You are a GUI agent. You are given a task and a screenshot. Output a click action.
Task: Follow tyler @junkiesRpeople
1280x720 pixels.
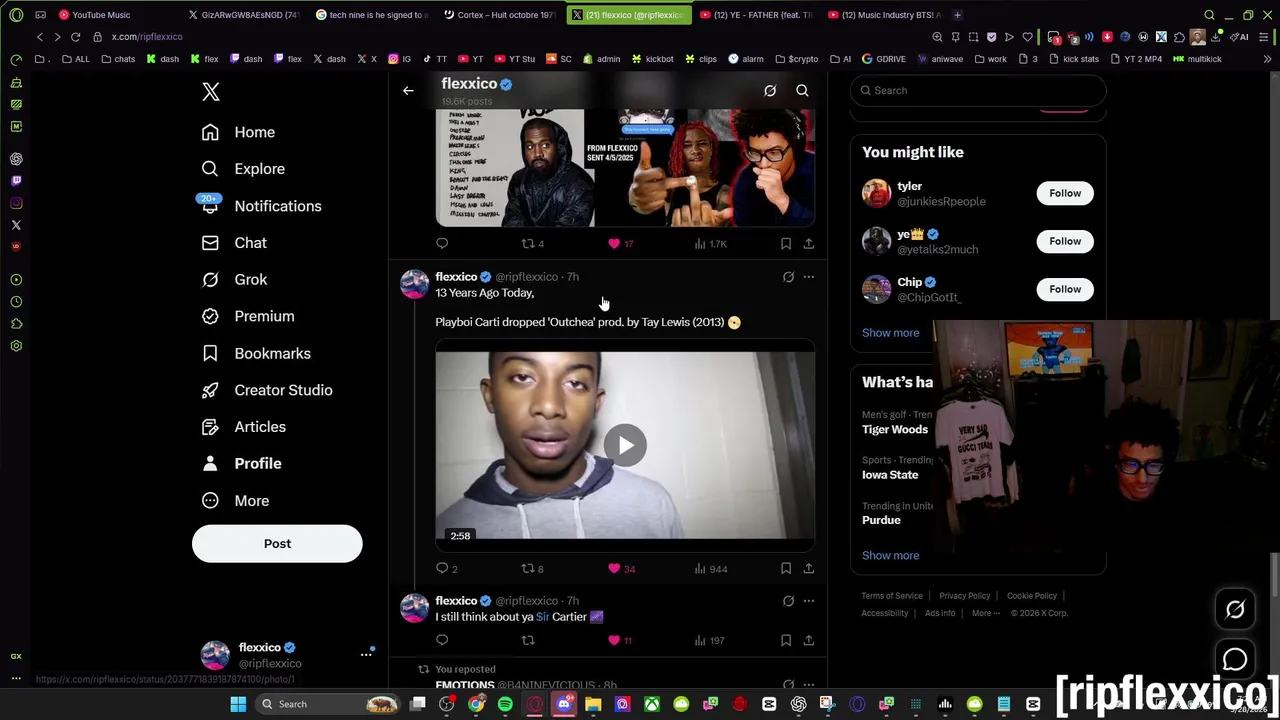coord(1065,193)
